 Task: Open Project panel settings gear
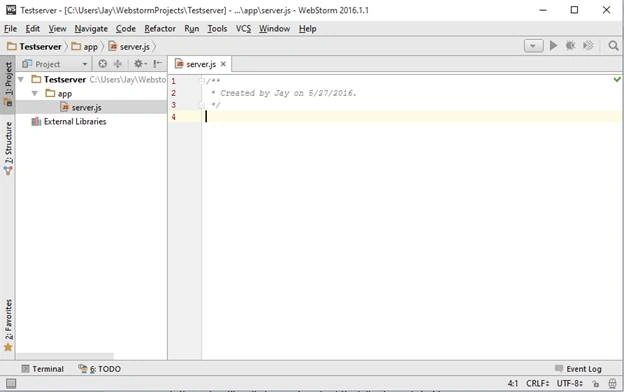(x=140, y=64)
